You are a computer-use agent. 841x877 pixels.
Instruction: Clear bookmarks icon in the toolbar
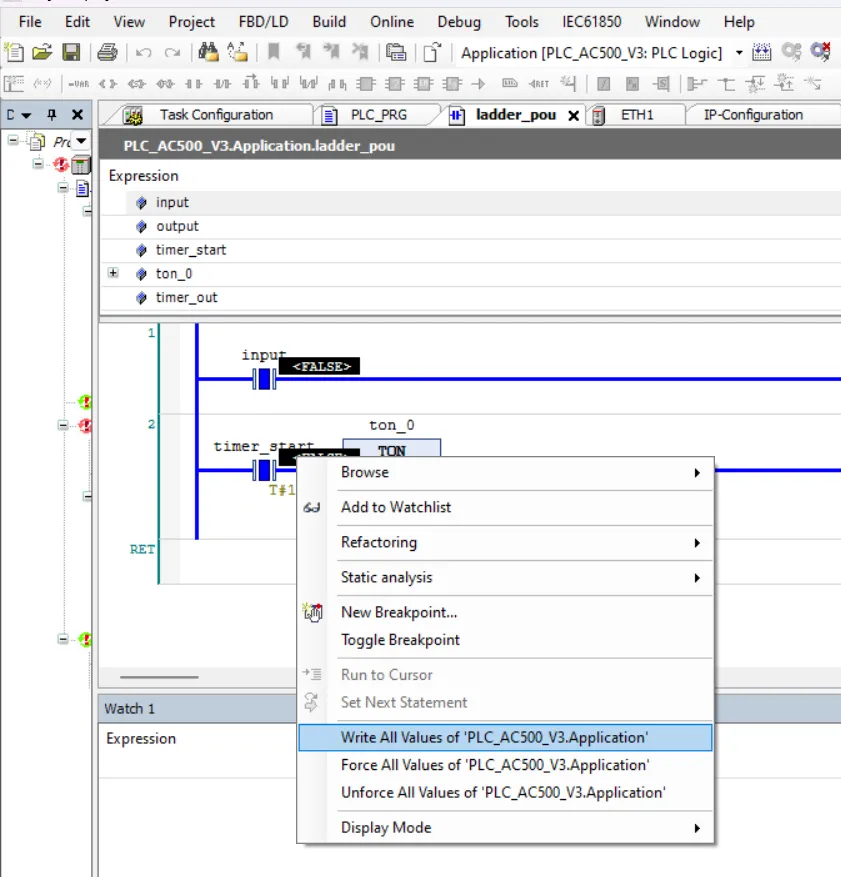pos(360,53)
